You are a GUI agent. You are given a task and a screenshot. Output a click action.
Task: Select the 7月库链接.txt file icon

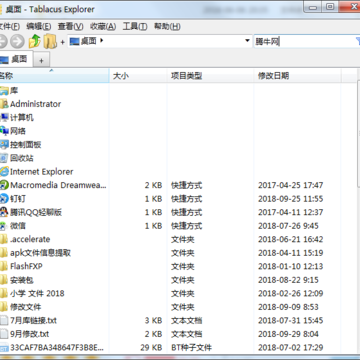4,320
